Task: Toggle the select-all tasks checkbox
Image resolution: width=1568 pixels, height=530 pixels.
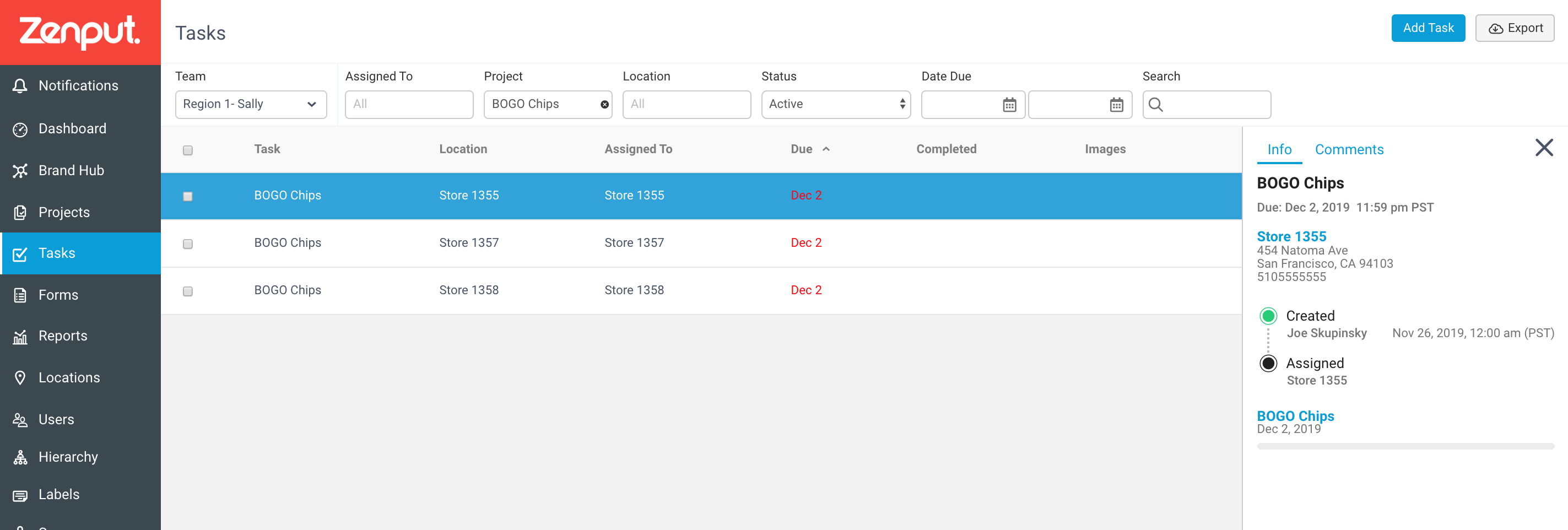Action: 187,150
